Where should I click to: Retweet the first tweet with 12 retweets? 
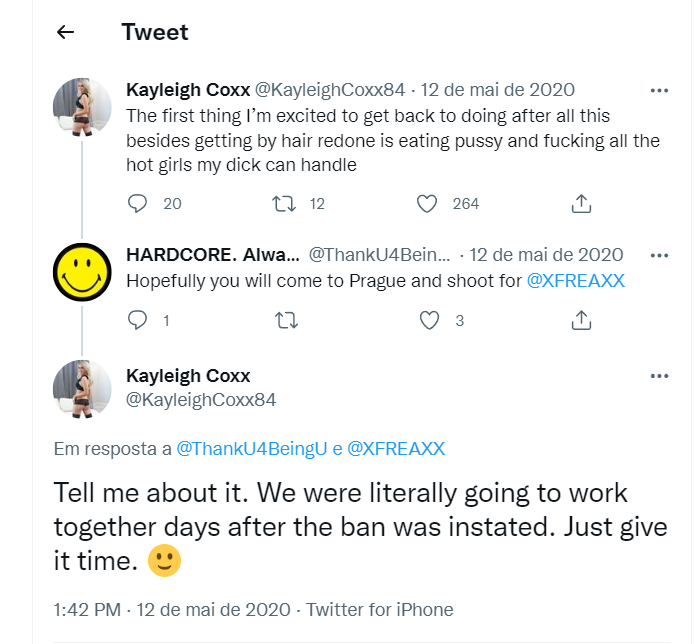284,203
